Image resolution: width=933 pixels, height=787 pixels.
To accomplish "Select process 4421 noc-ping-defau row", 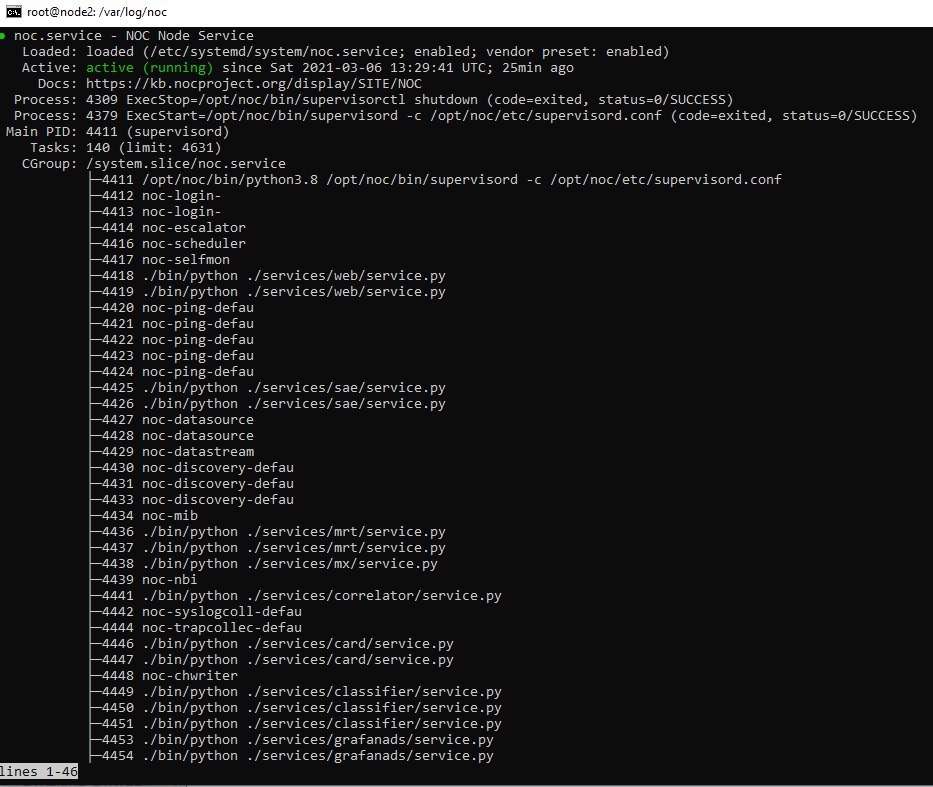I will coord(172,324).
